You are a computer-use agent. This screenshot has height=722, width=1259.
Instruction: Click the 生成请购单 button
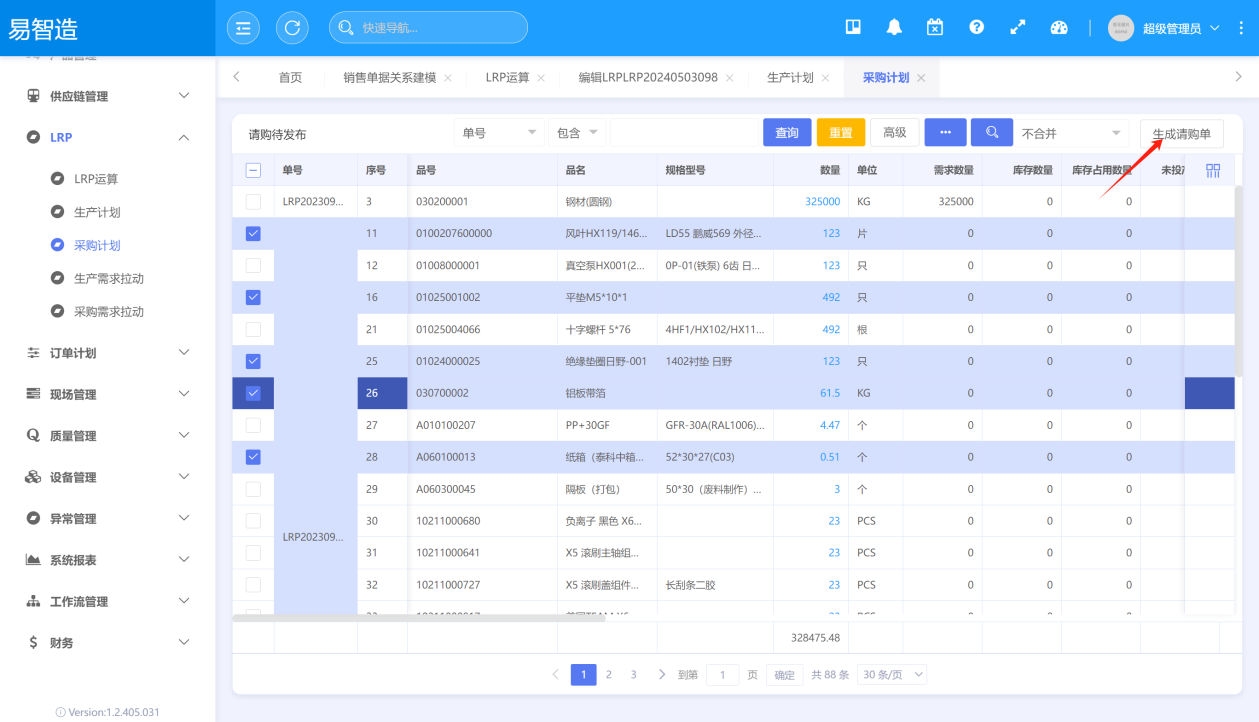coord(1181,134)
